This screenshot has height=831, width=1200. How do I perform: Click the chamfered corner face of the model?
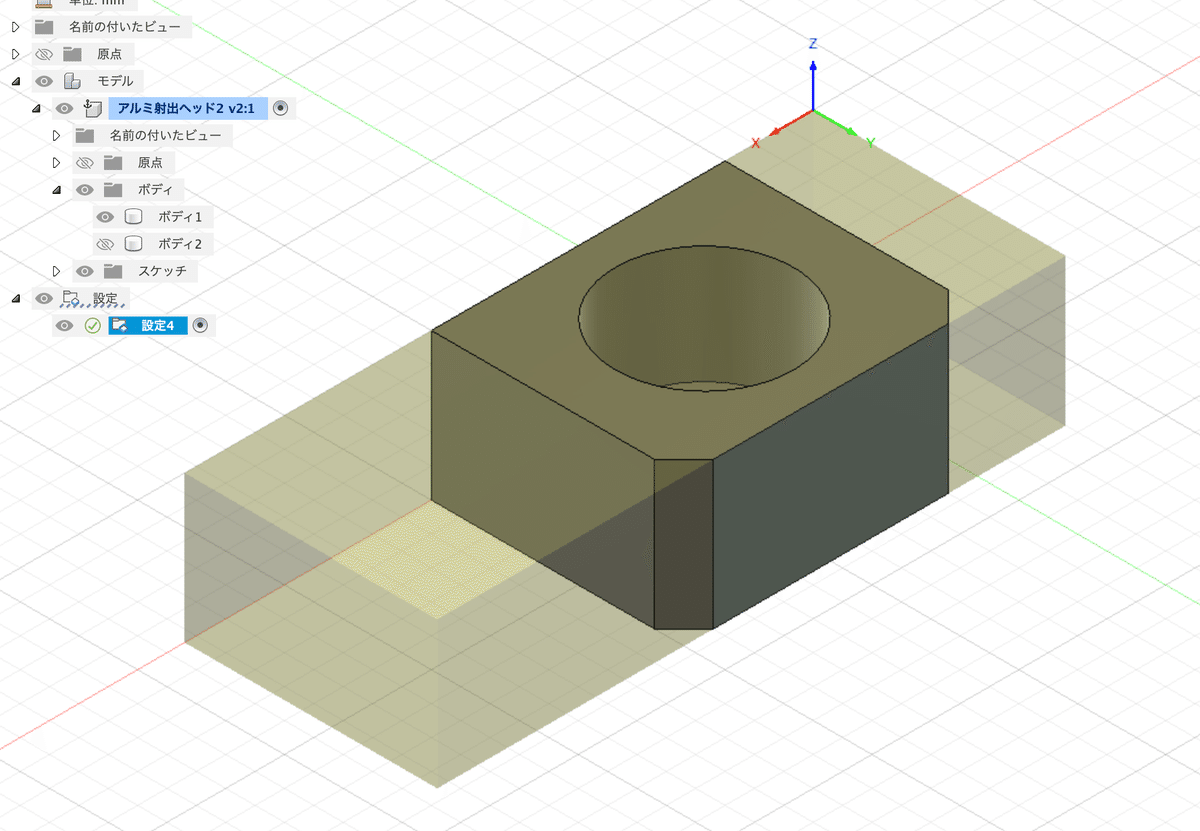[682, 545]
